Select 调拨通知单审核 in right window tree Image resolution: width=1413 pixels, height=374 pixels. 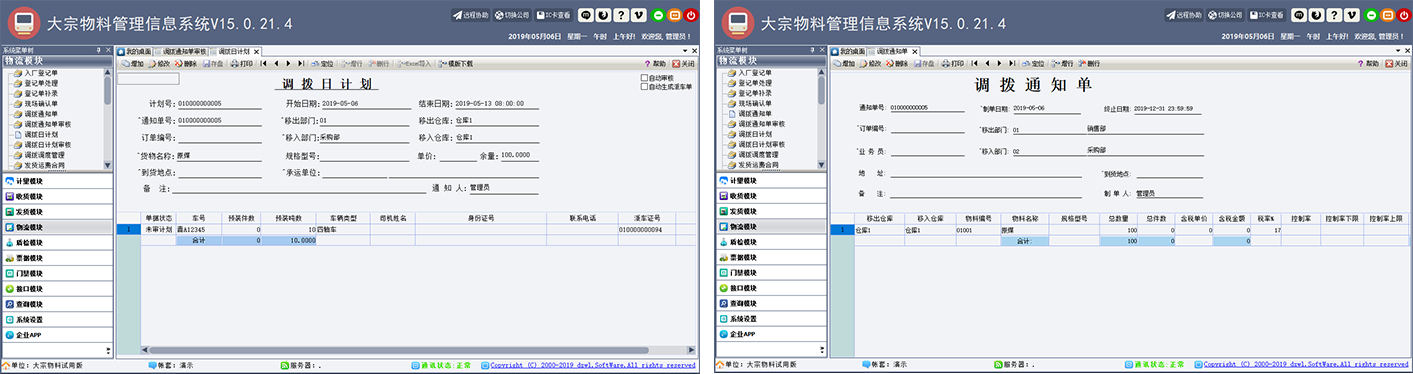760,124
